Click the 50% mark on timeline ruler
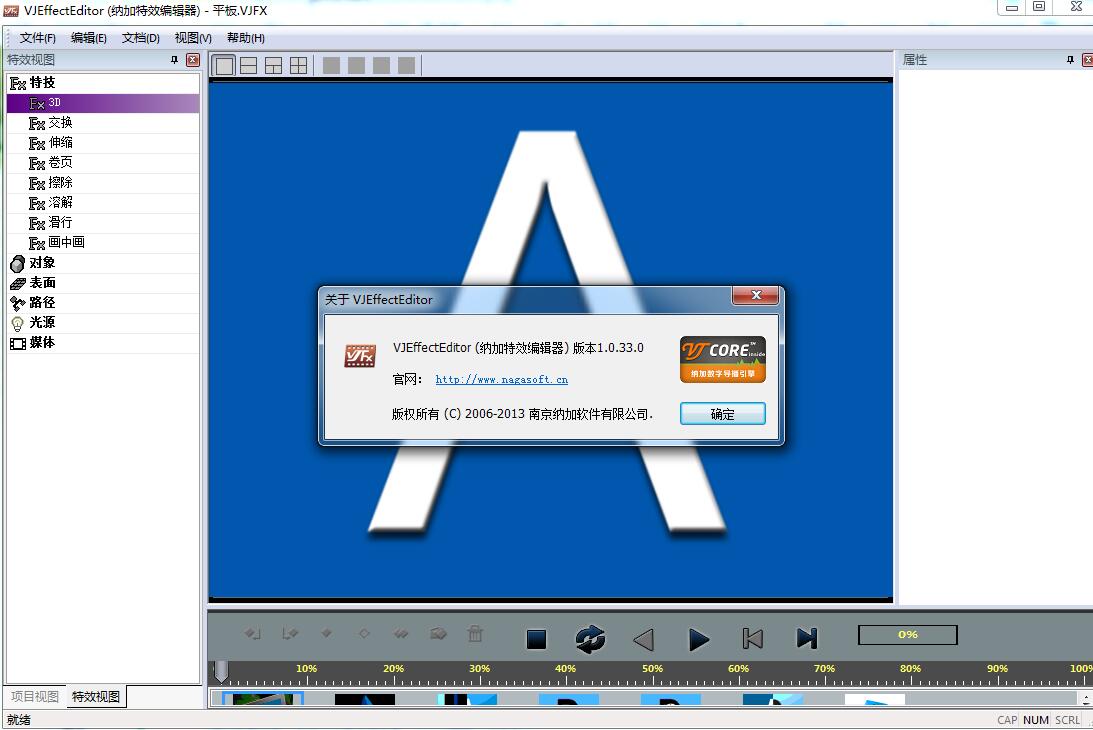Viewport: 1093px width, 730px height. pos(652,668)
